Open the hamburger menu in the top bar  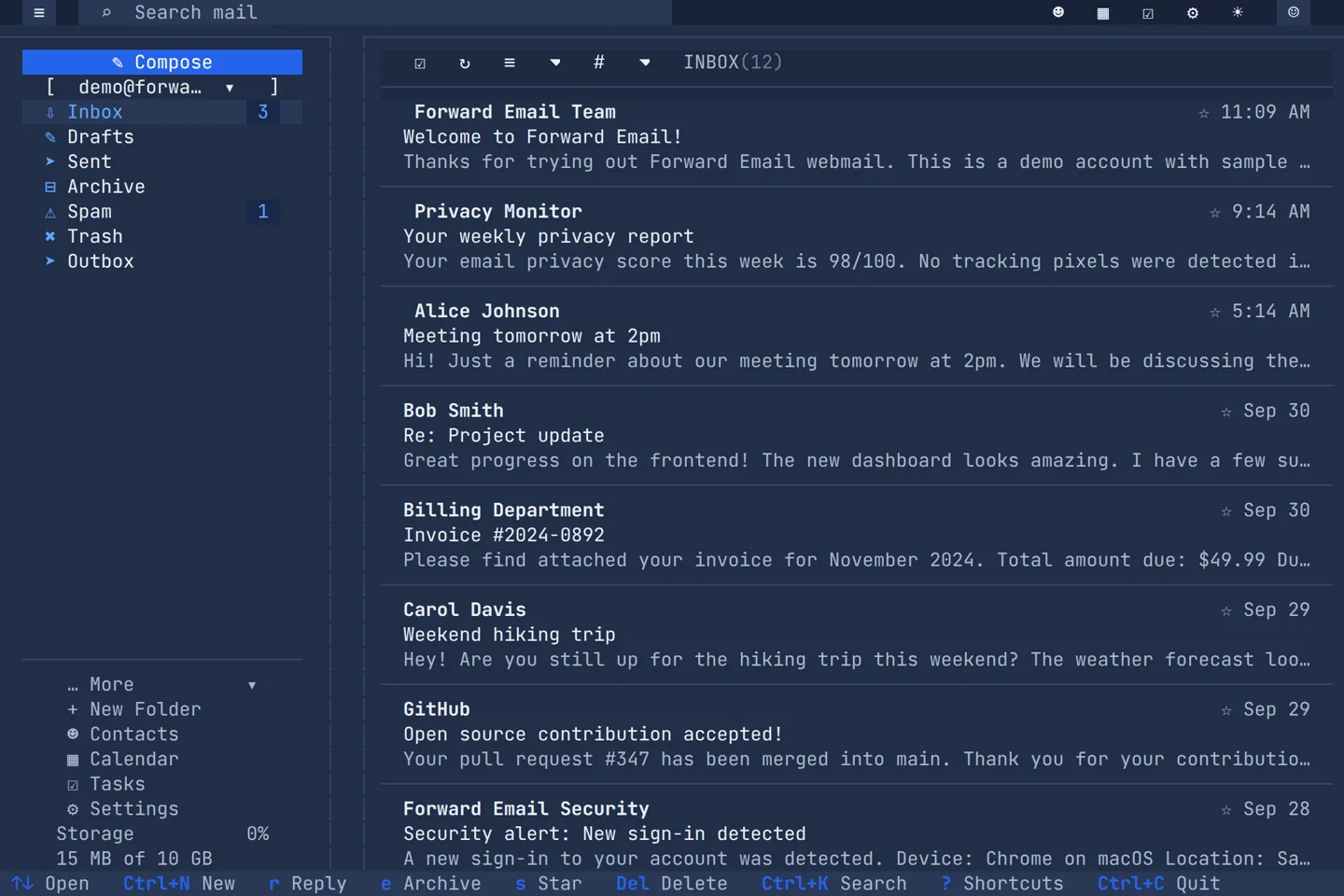click(x=39, y=13)
